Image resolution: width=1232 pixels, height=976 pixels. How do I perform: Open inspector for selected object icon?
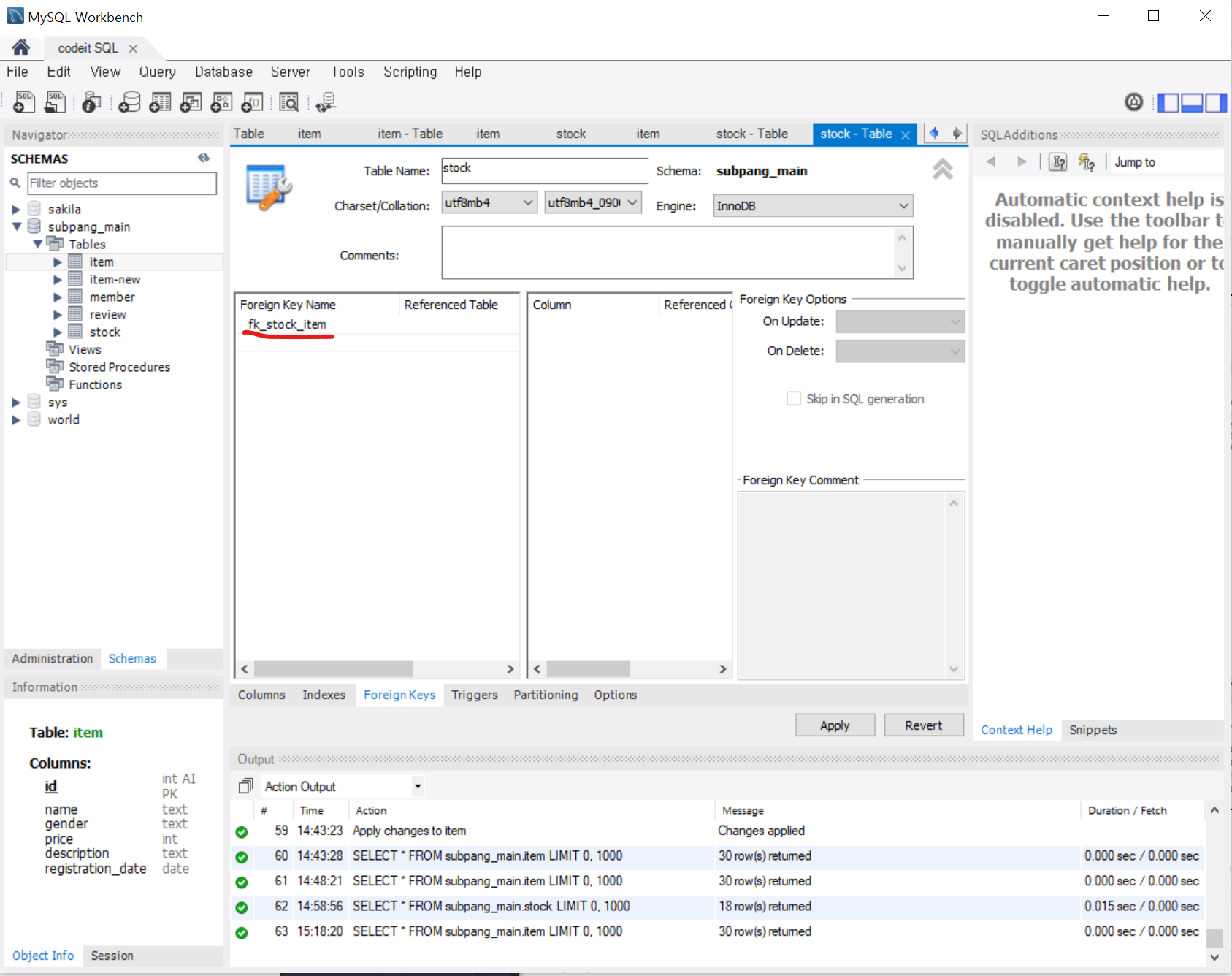pos(91,102)
